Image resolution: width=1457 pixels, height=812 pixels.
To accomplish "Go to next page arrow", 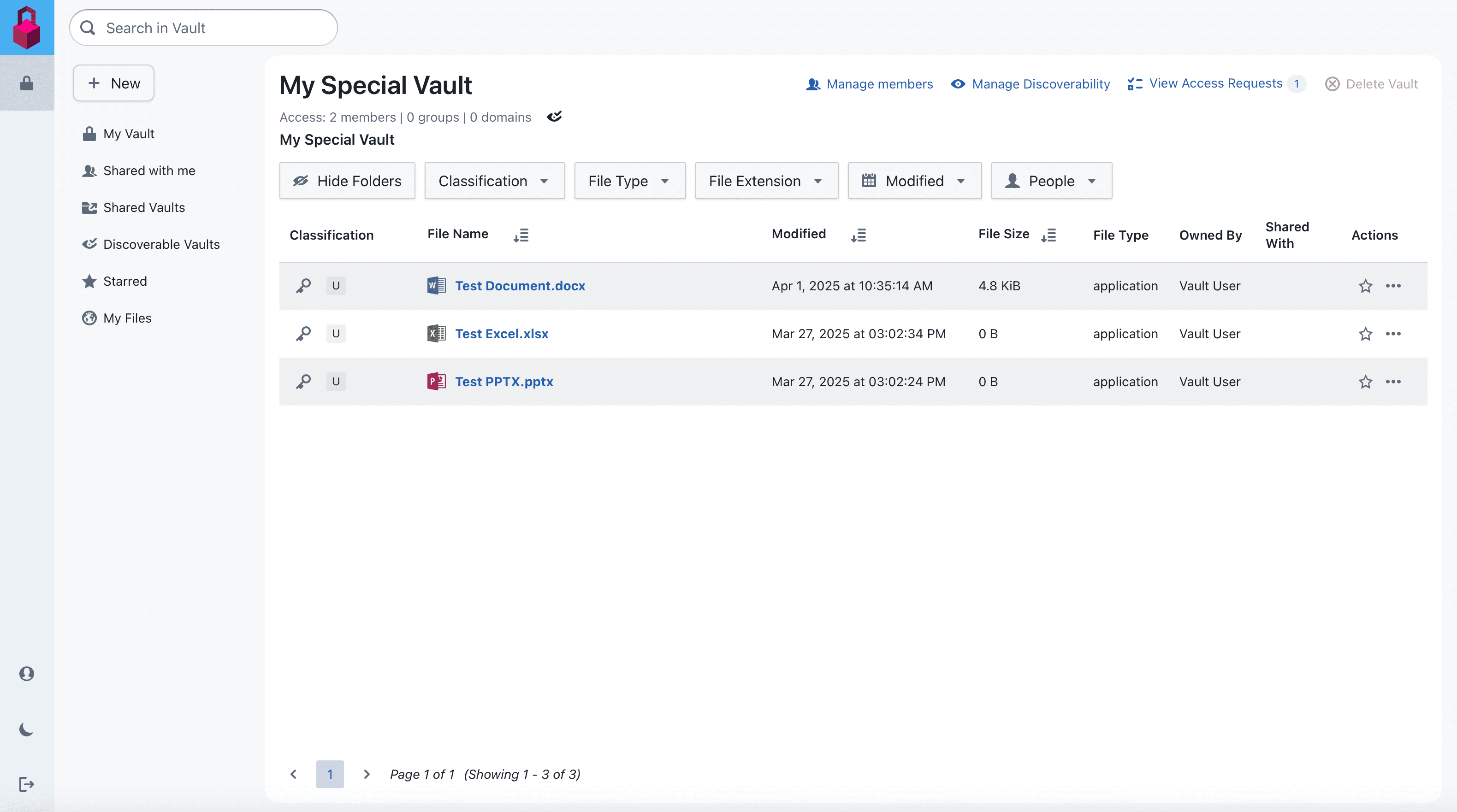I will (x=367, y=774).
